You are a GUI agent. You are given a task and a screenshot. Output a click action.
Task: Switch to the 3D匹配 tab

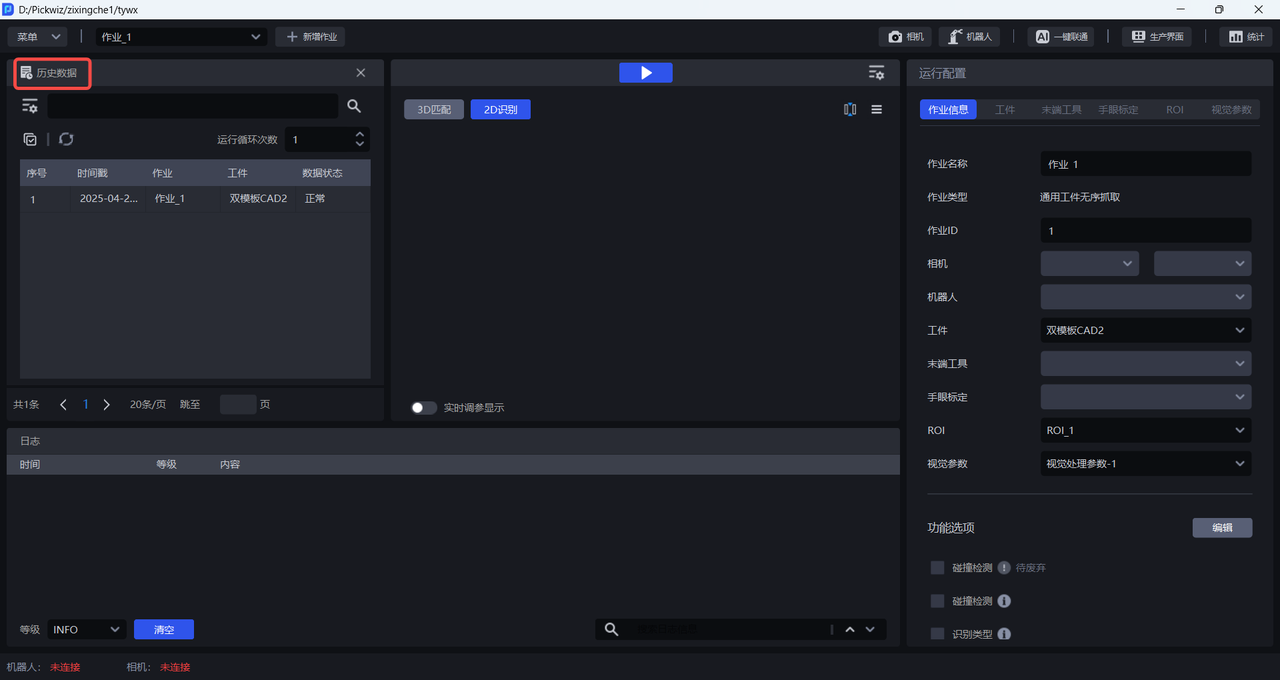click(434, 110)
